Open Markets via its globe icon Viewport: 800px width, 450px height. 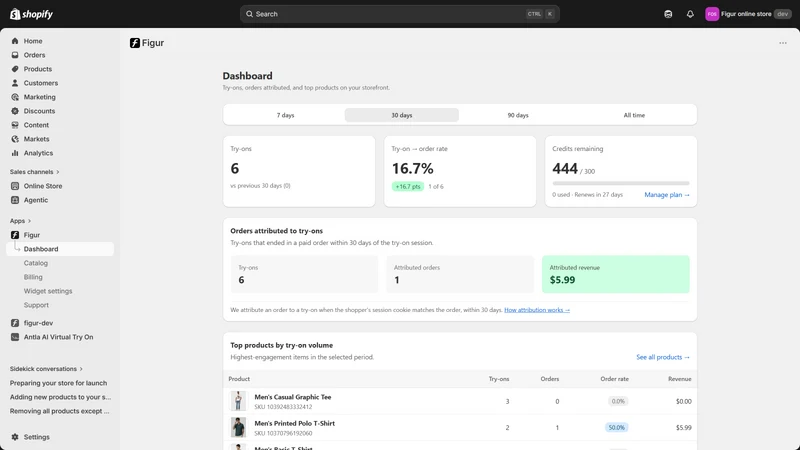coord(15,139)
